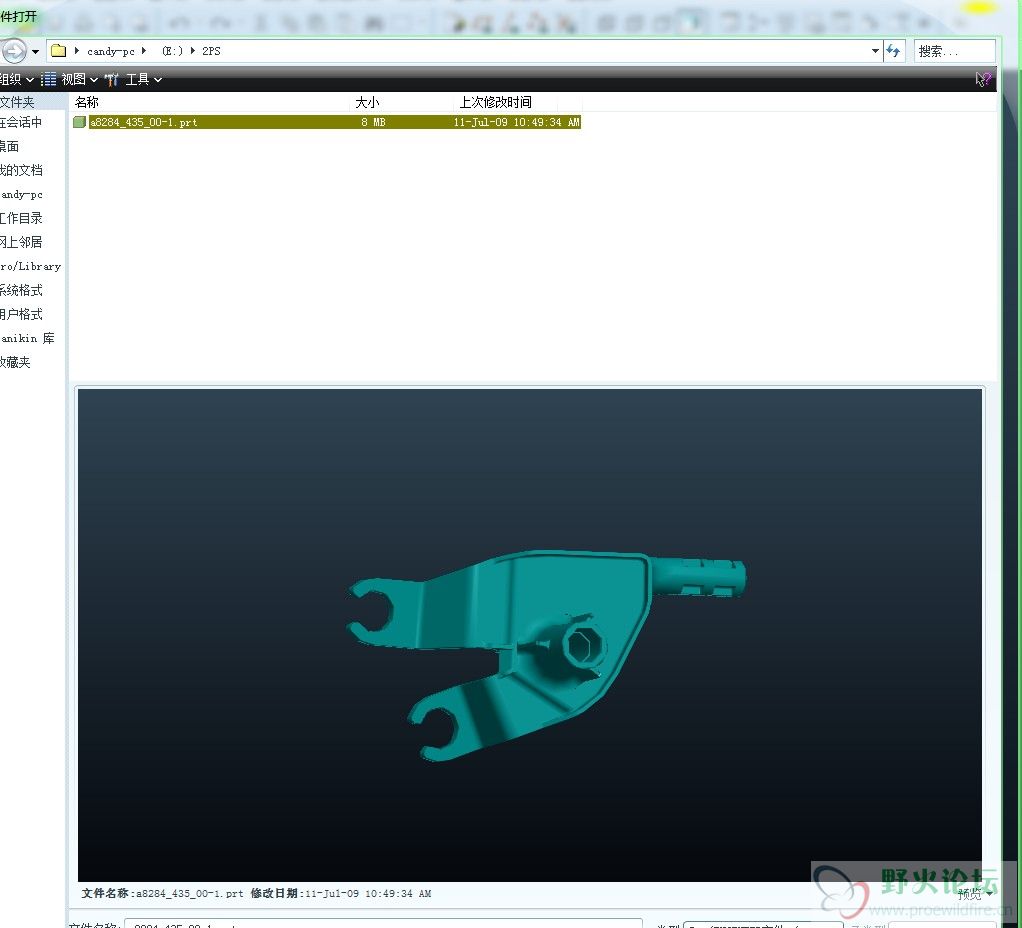Click the 文件名称 input field at bottom
The width and height of the screenshot is (1022, 928).
(x=383, y=924)
